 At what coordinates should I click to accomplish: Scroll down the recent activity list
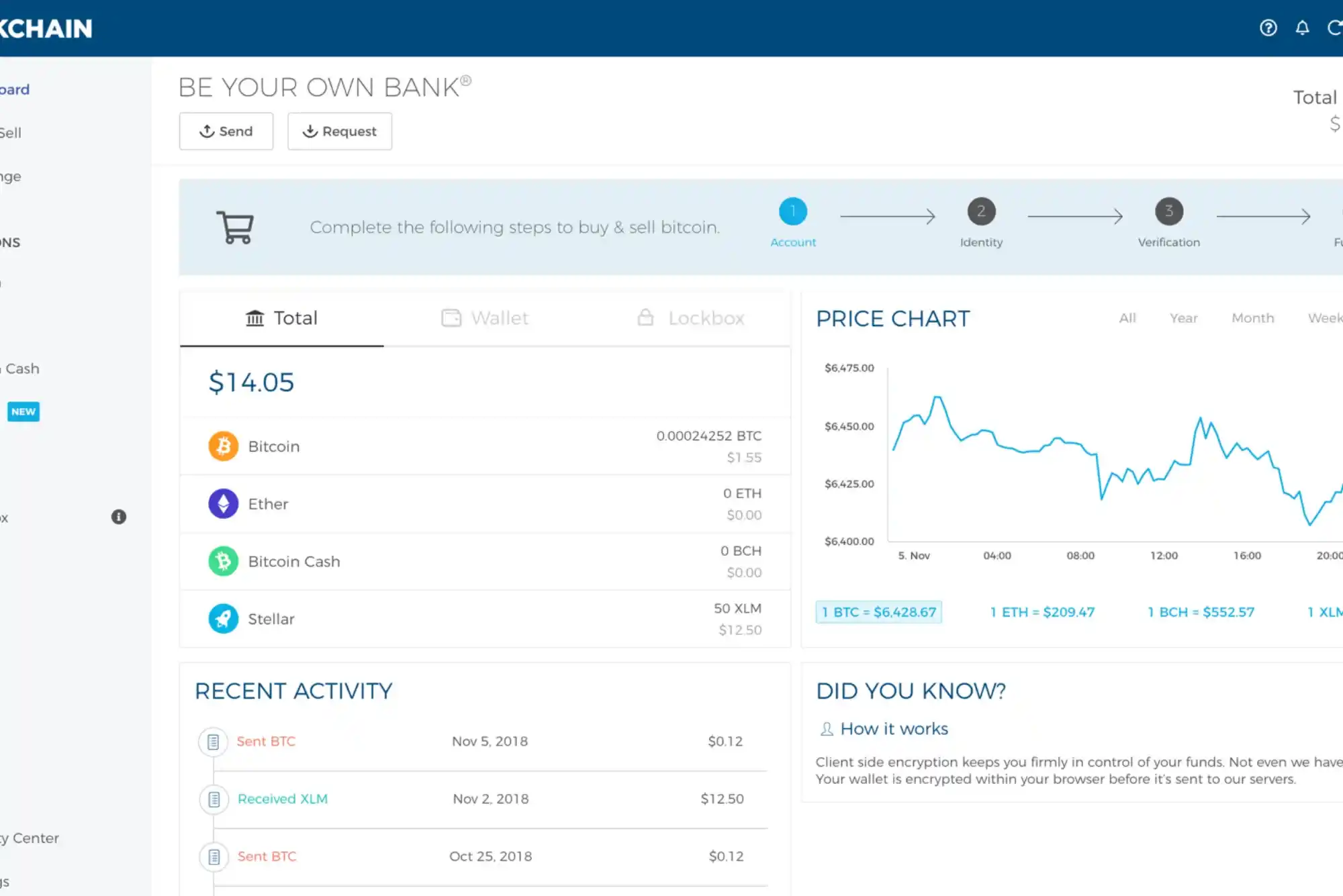coord(484,855)
